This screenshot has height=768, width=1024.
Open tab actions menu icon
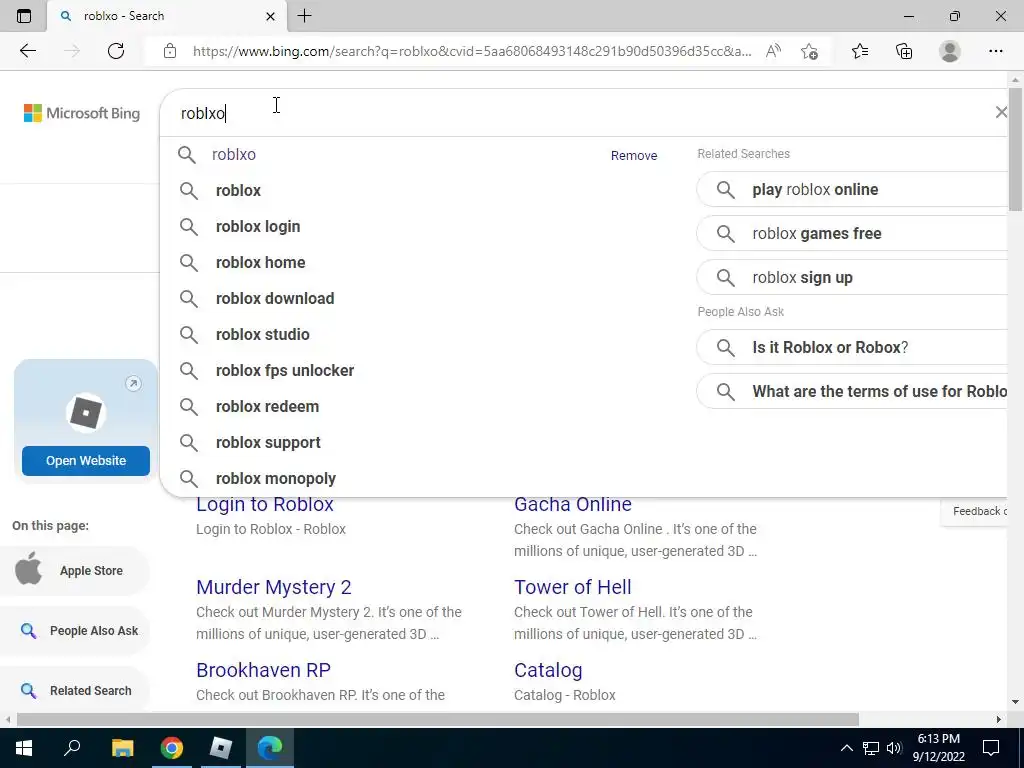[x=24, y=16]
